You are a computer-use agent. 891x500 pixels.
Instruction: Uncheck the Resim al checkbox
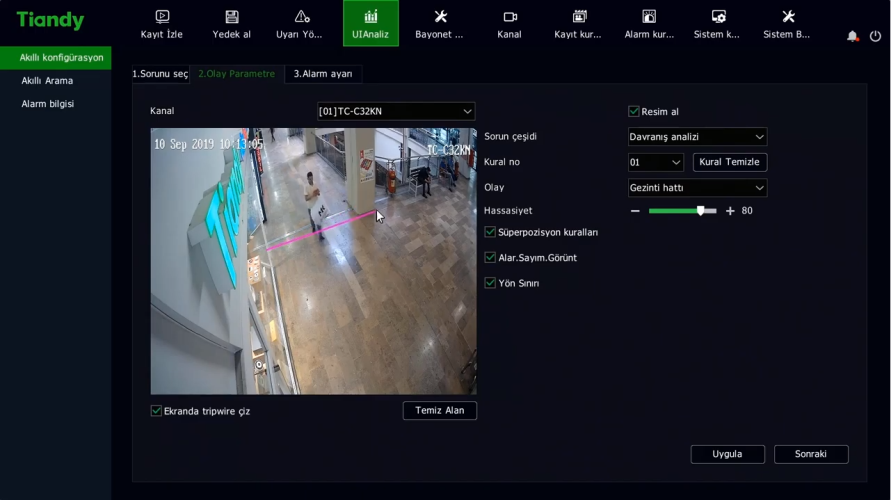pyautogui.click(x=634, y=111)
